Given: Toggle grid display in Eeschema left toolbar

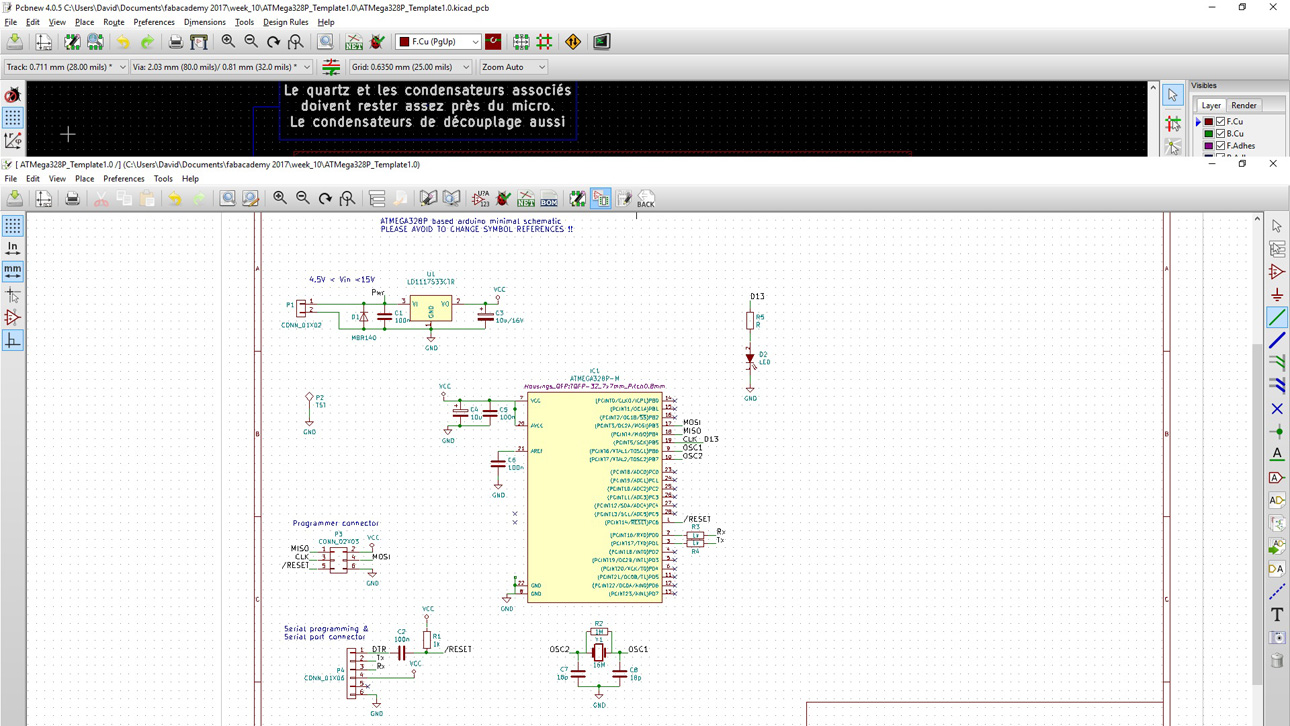Looking at the screenshot, I should 12,226.
